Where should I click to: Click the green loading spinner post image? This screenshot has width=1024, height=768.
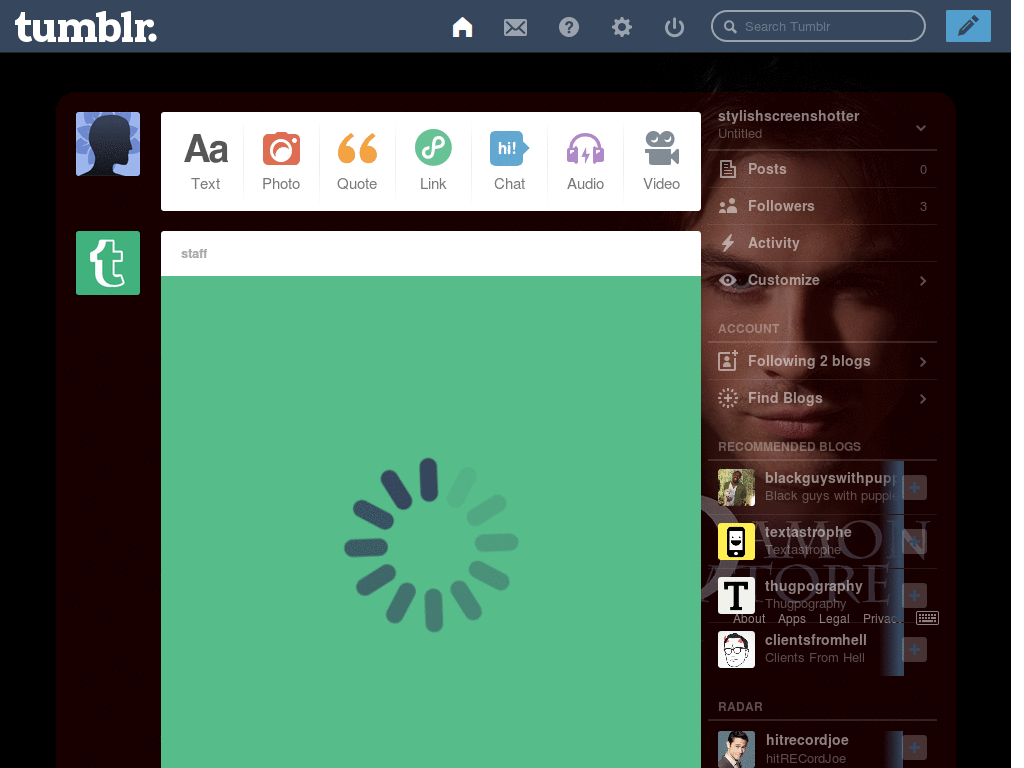pos(431,522)
